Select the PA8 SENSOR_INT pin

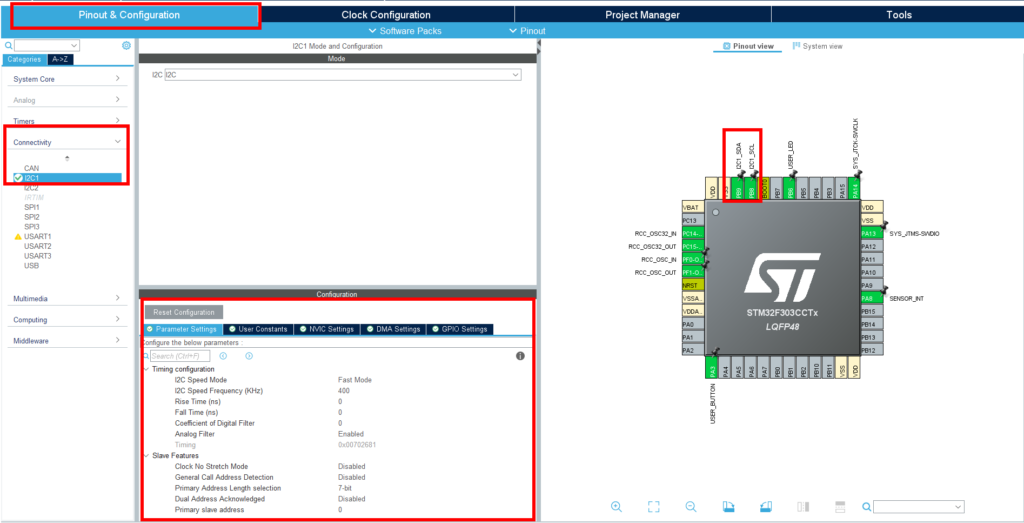pos(872,298)
